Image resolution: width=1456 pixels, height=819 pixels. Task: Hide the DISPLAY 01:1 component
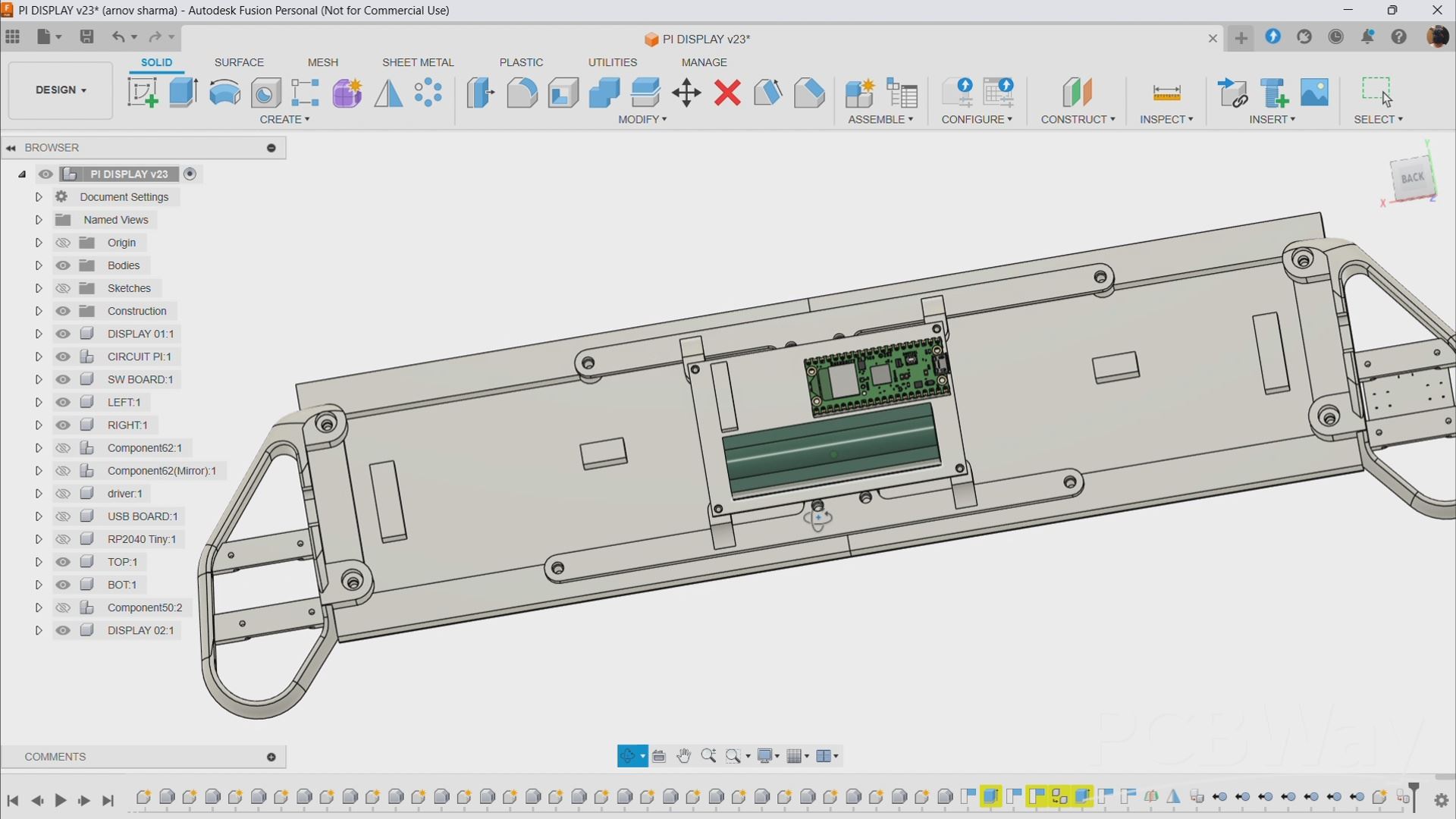pos(63,334)
